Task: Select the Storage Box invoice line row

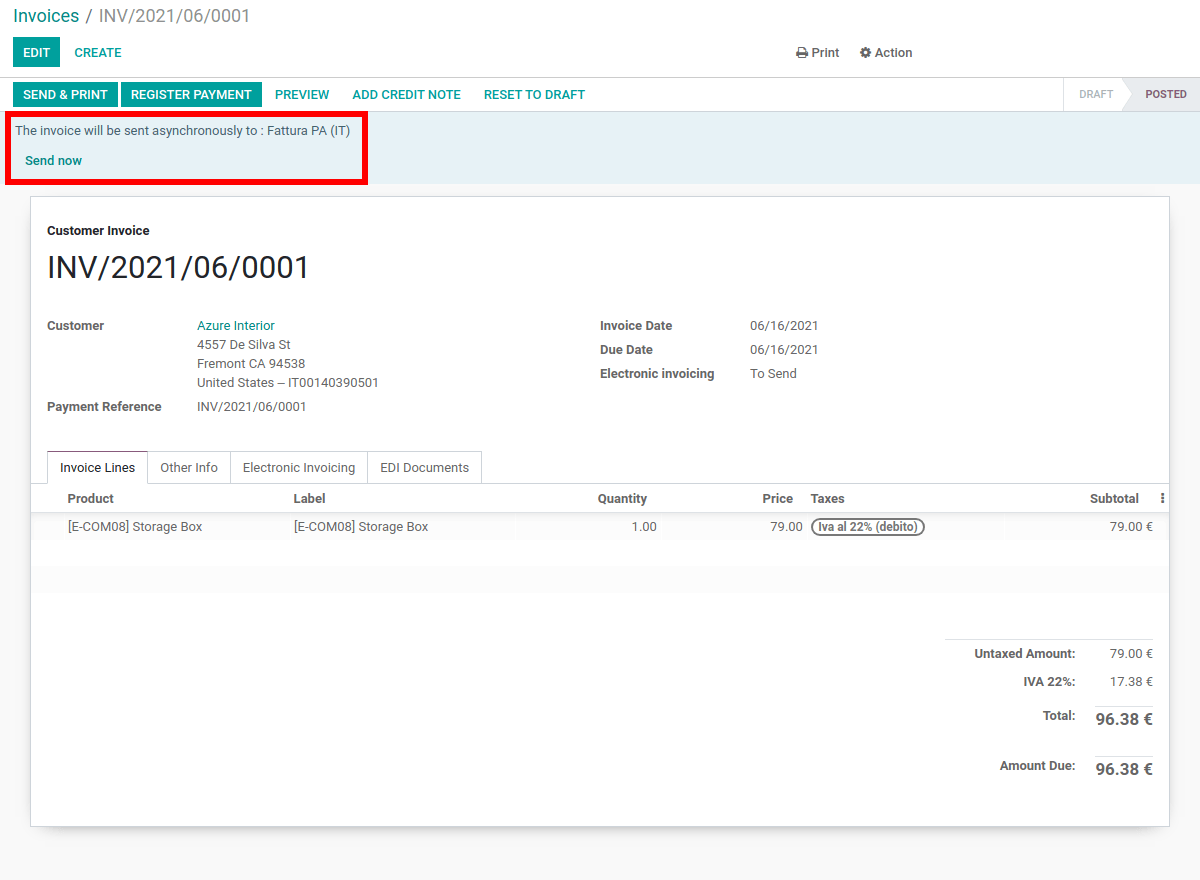Action: pos(600,527)
